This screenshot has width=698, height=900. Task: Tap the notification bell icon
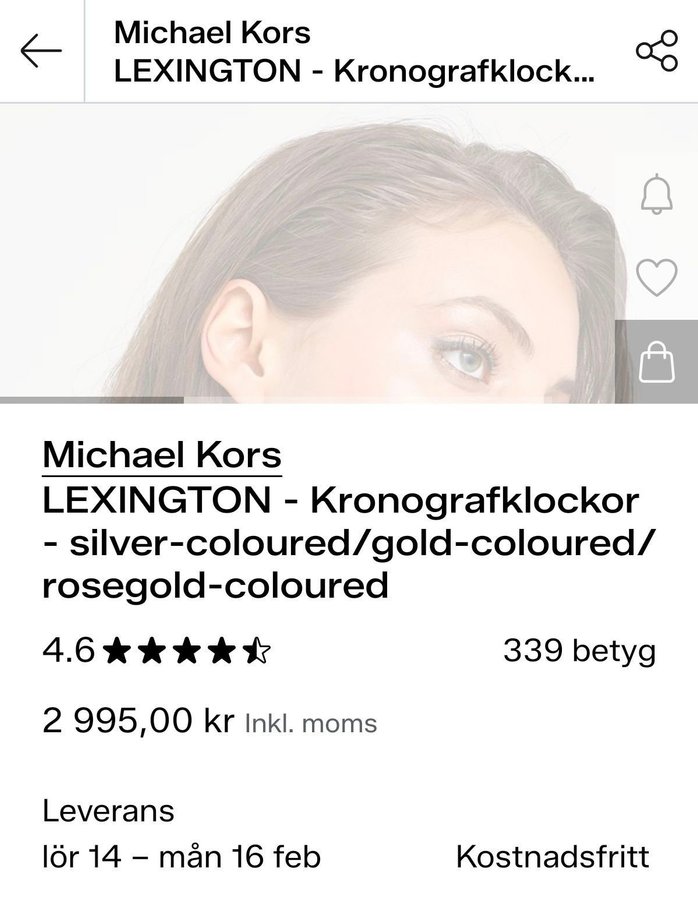coord(656,193)
